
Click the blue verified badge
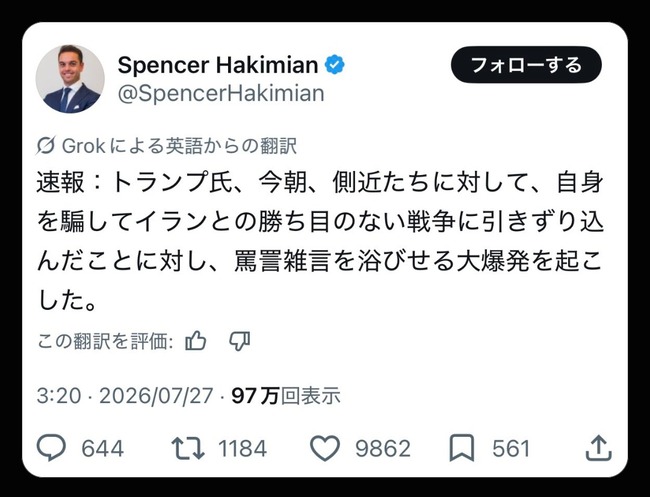[334, 65]
